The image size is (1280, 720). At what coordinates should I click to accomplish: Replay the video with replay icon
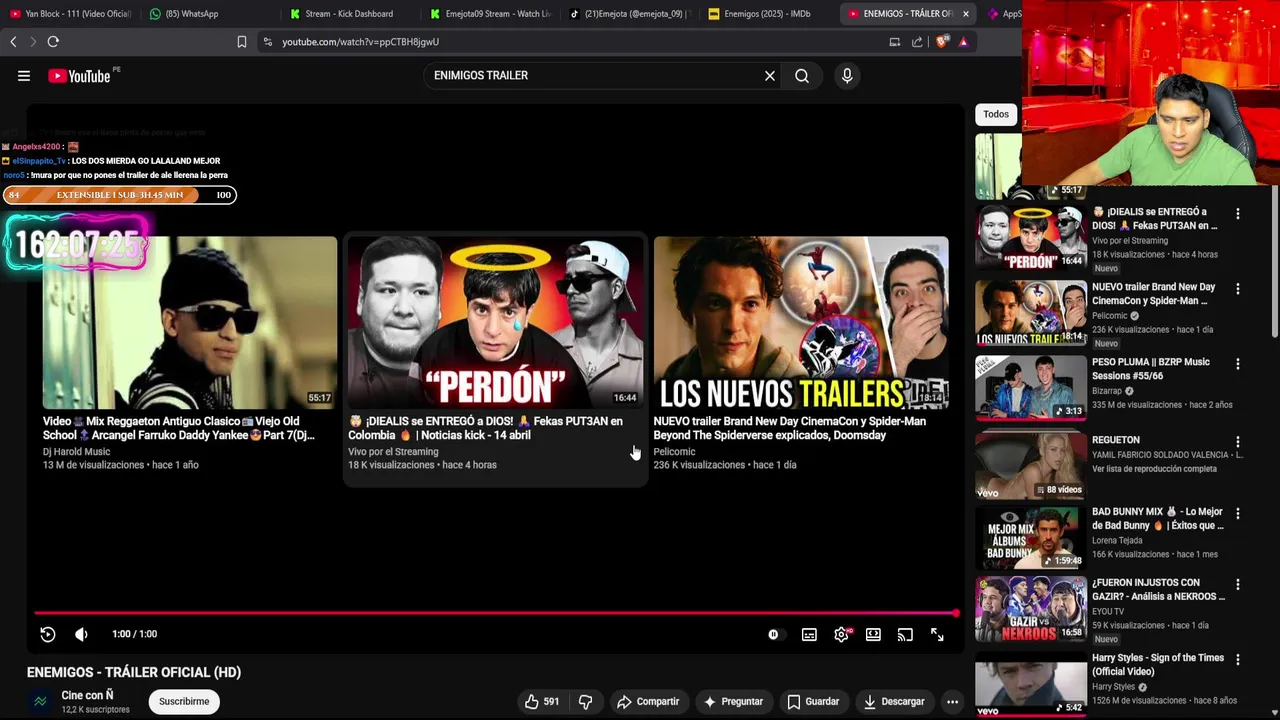47,634
